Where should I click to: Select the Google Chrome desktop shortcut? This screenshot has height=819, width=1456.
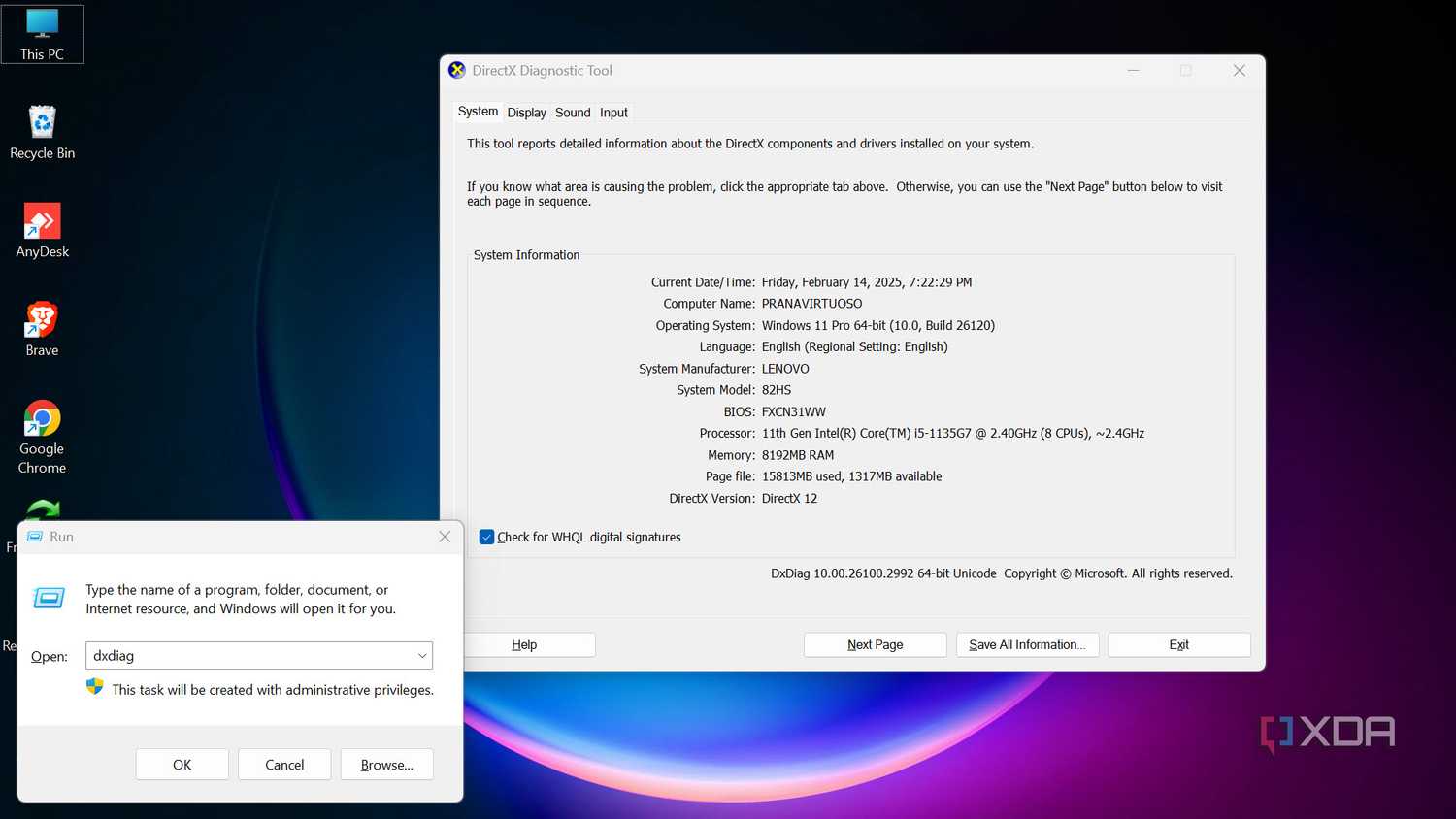tap(42, 438)
